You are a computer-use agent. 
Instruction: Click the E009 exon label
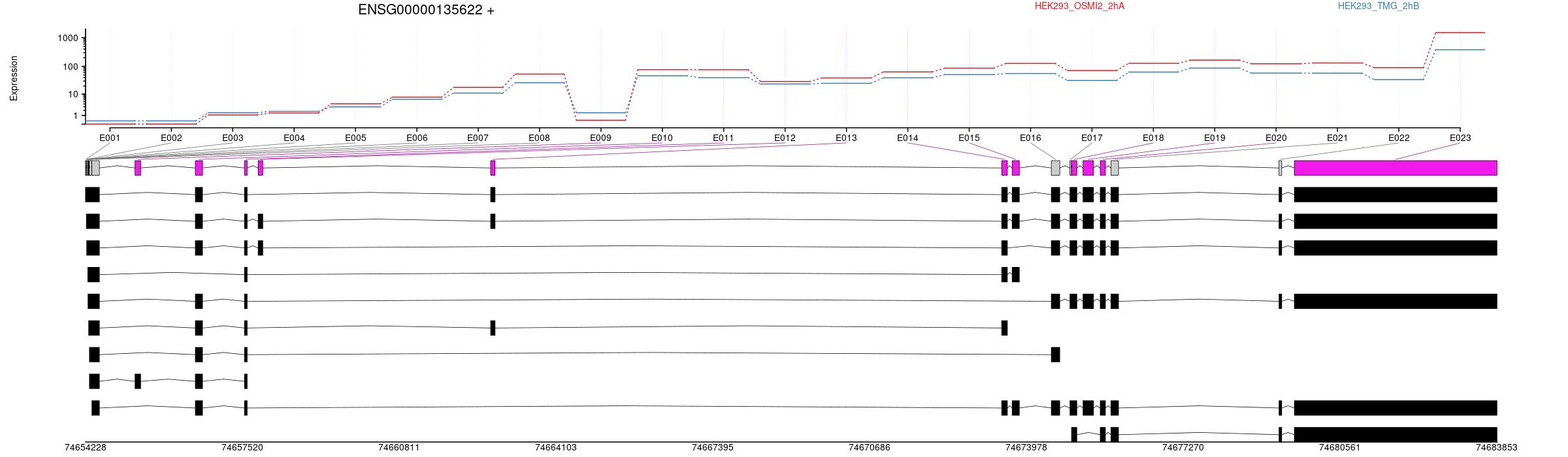600,138
